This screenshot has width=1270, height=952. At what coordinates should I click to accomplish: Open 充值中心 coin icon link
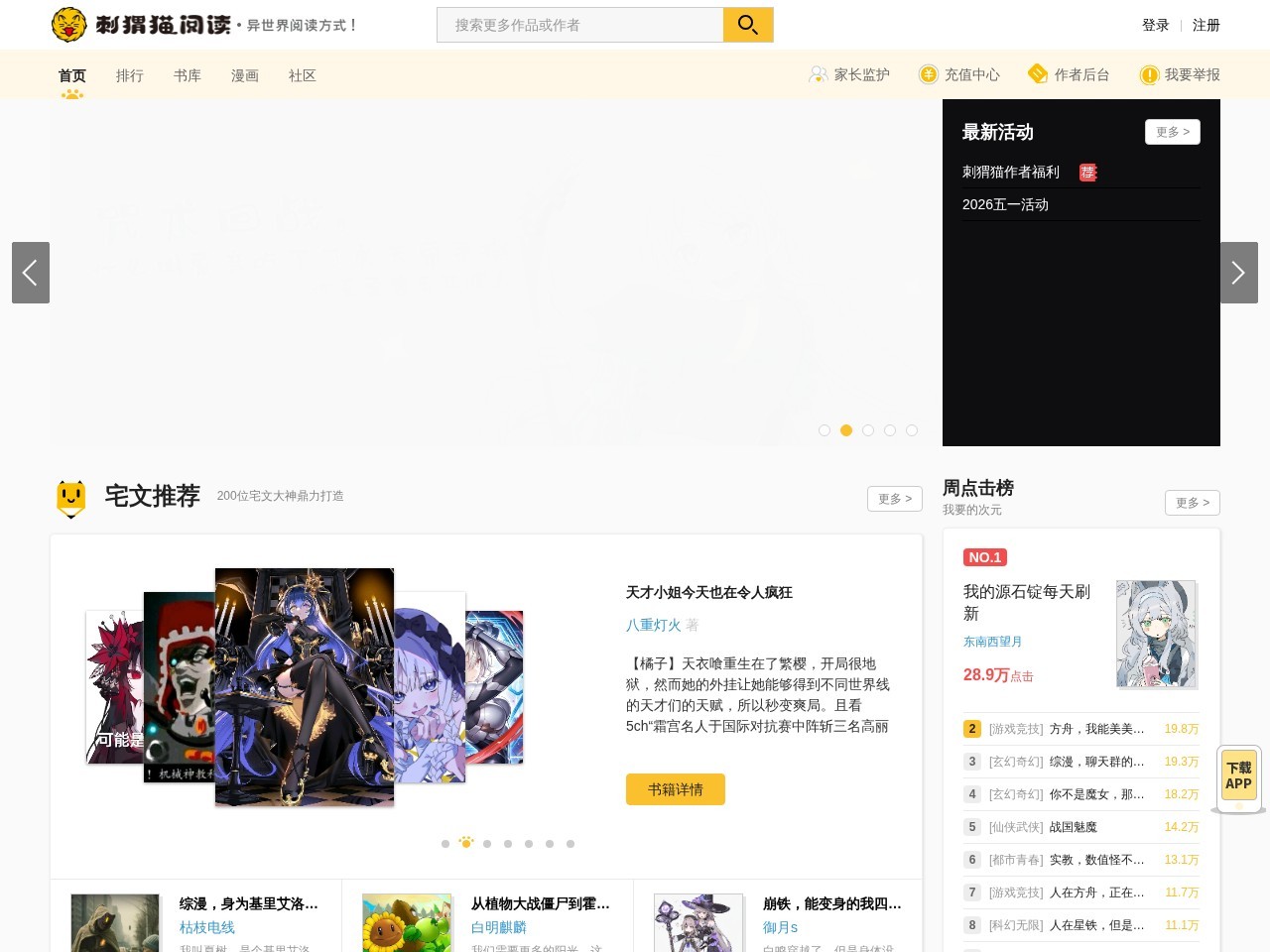click(929, 74)
